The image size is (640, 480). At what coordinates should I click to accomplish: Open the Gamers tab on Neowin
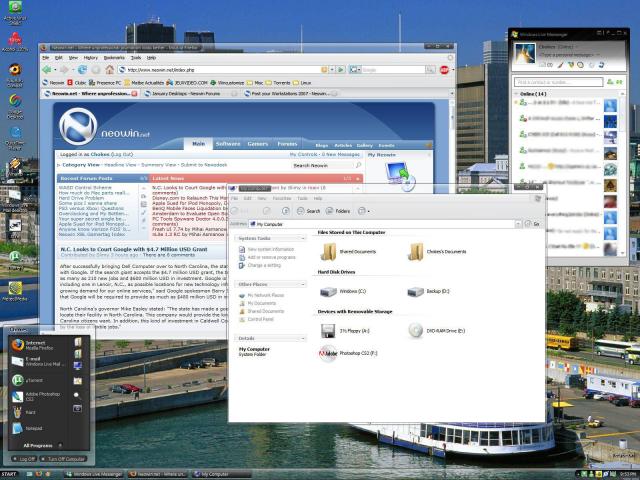click(x=258, y=144)
